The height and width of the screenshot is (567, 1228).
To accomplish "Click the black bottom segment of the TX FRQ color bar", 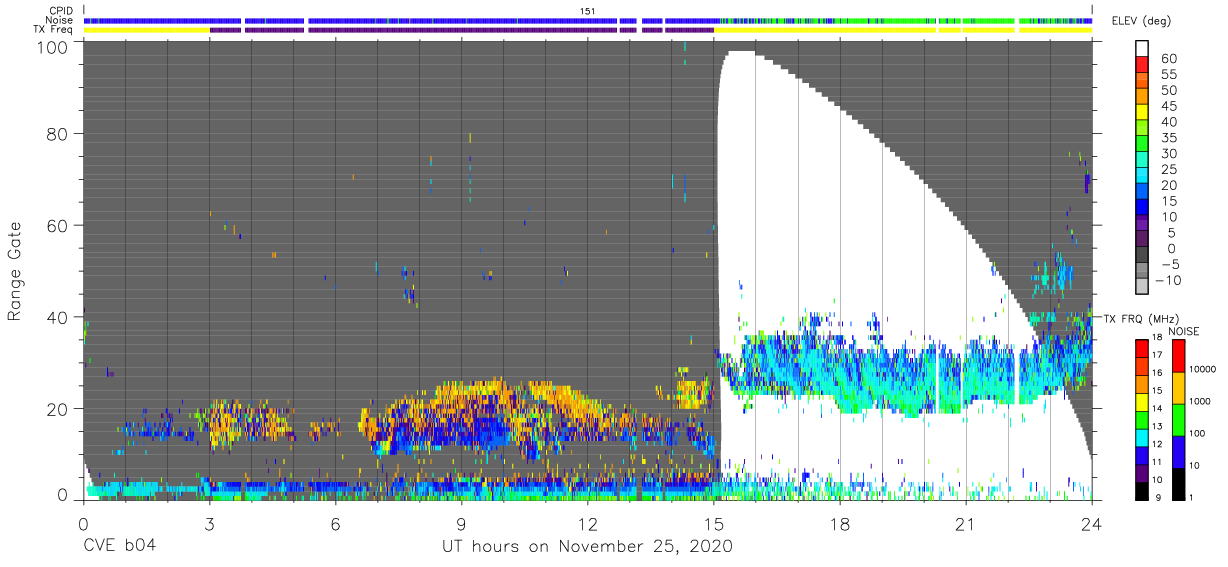I will coord(1140,489).
